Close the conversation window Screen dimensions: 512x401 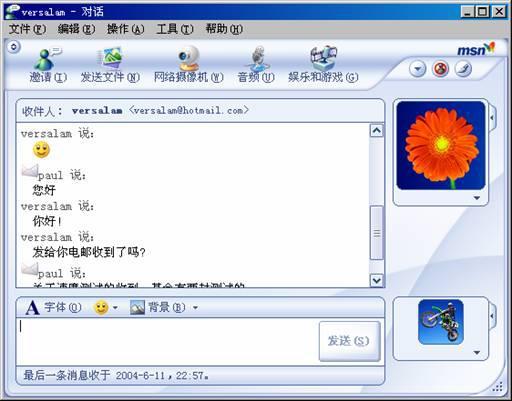click(499, 12)
